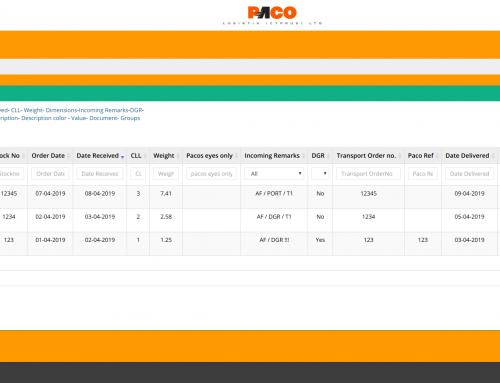Open the DGR filter dropdown
The height and width of the screenshot is (383, 500).
point(320,174)
